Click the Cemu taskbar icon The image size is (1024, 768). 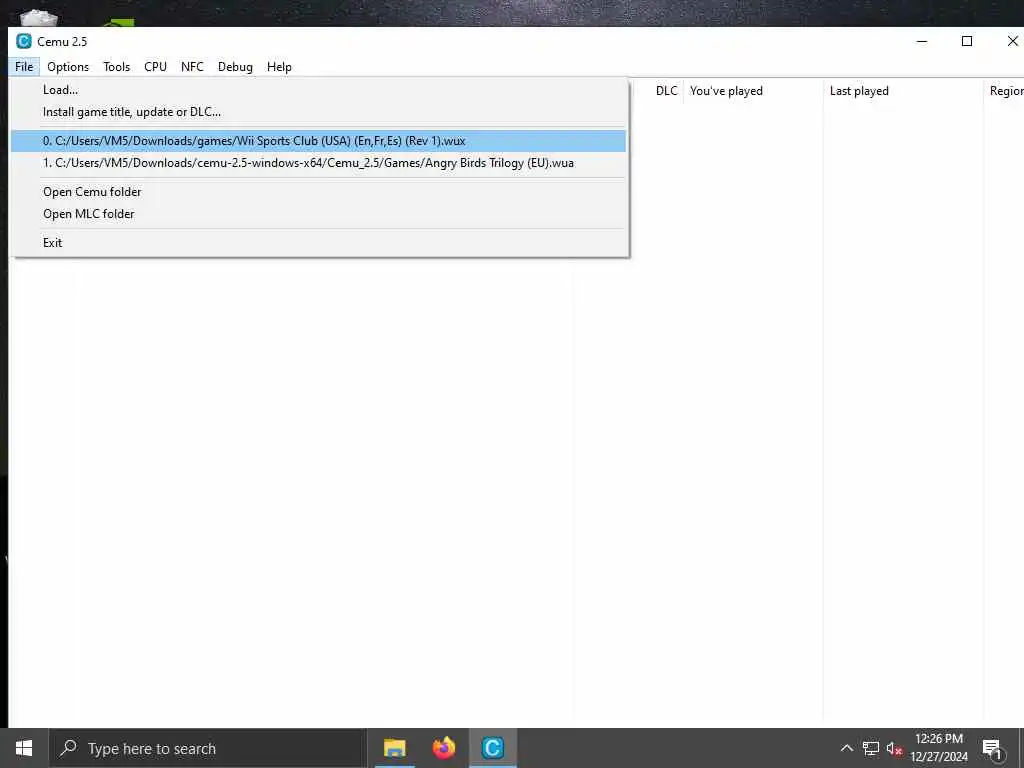pyautogui.click(x=492, y=748)
